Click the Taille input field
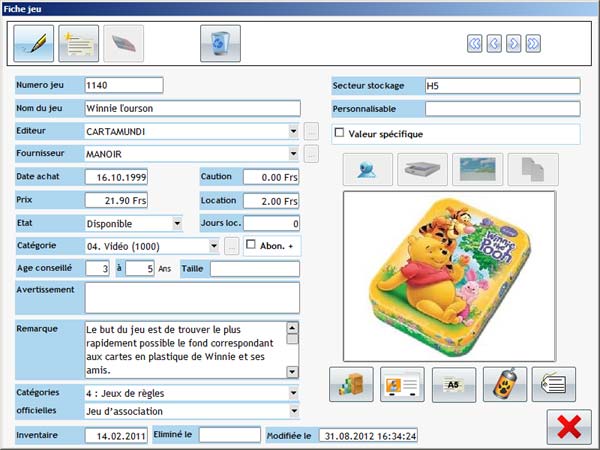Image resolution: width=600 pixels, height=450 pixels. pyautogui.click(x=255, y=269)
